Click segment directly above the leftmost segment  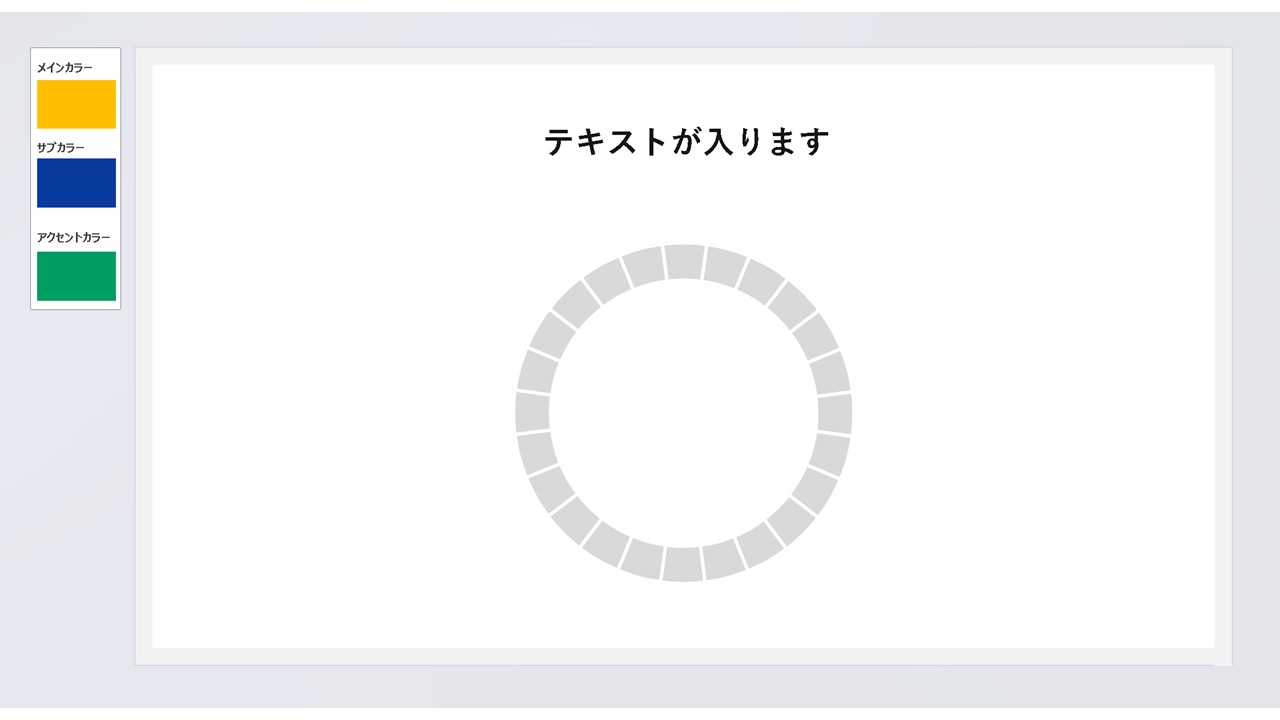537,372
